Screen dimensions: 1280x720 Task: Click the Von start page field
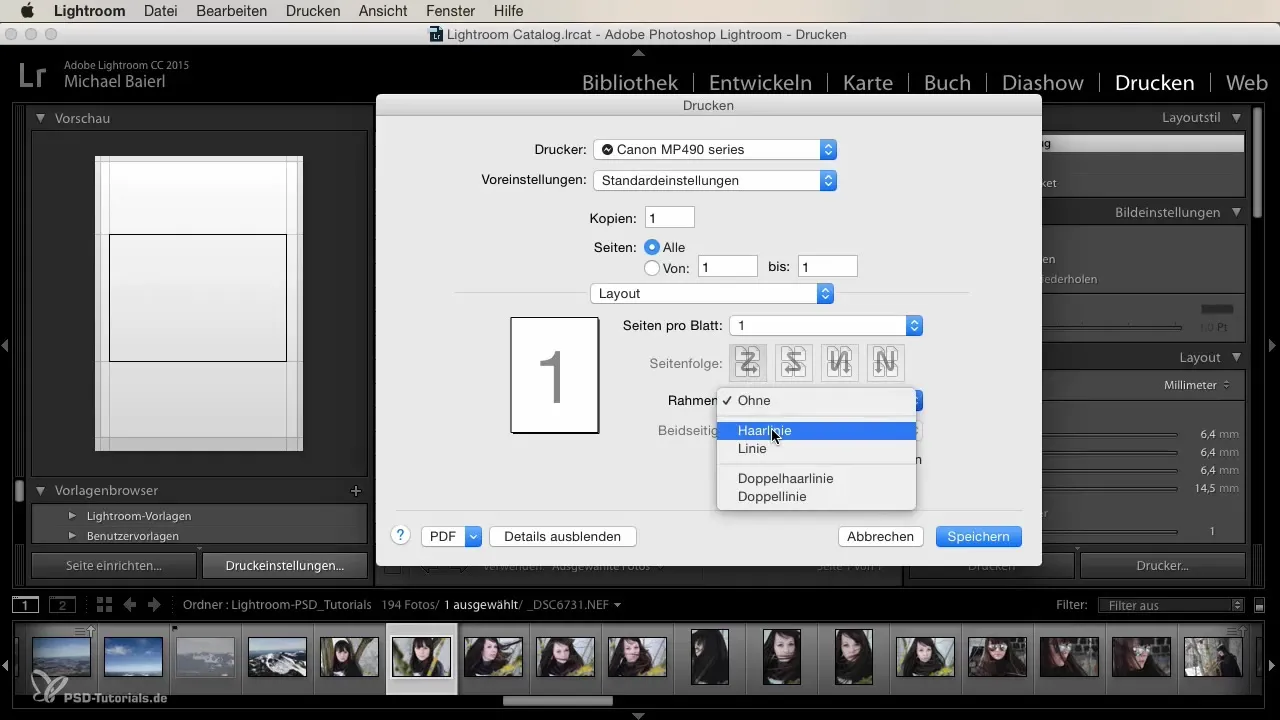click(728, 266)
